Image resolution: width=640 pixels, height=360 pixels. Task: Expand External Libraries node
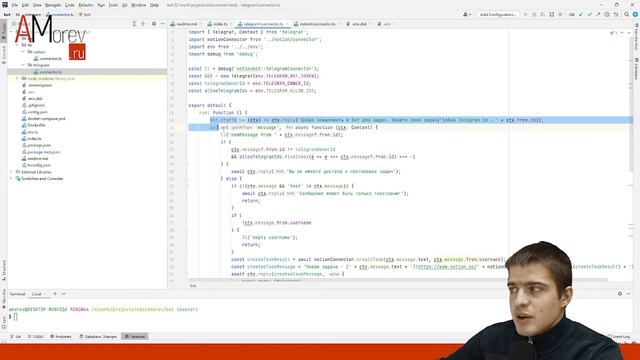point(11,172)
